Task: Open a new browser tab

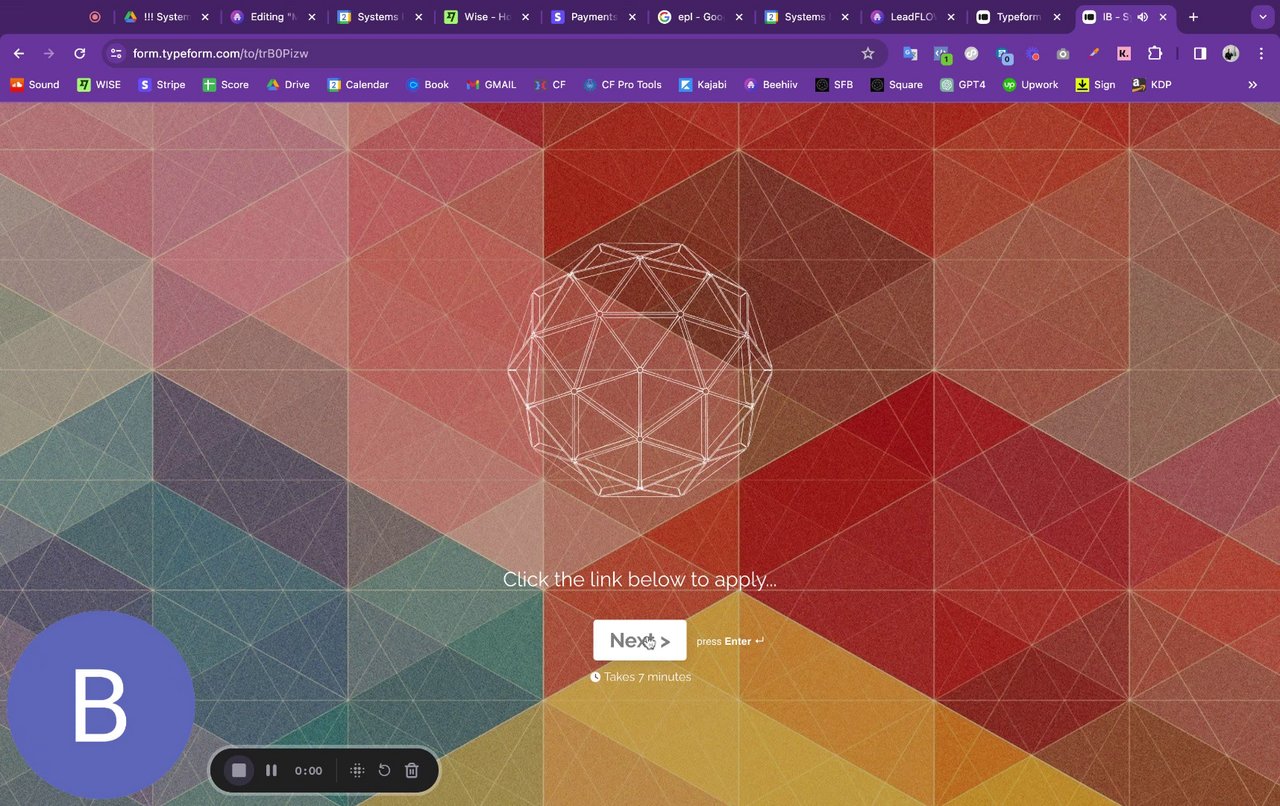Action: point(1193,17)
